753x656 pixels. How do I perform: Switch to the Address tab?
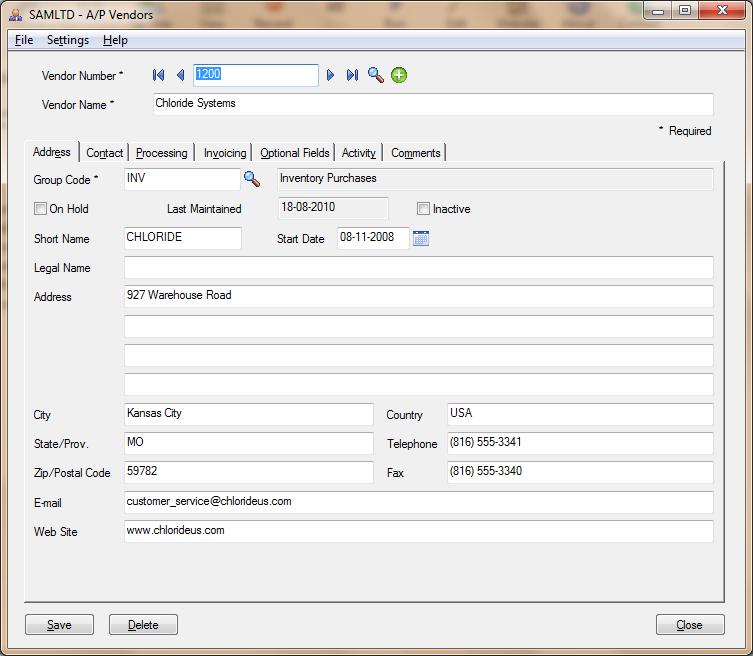(x=51, y=152)
